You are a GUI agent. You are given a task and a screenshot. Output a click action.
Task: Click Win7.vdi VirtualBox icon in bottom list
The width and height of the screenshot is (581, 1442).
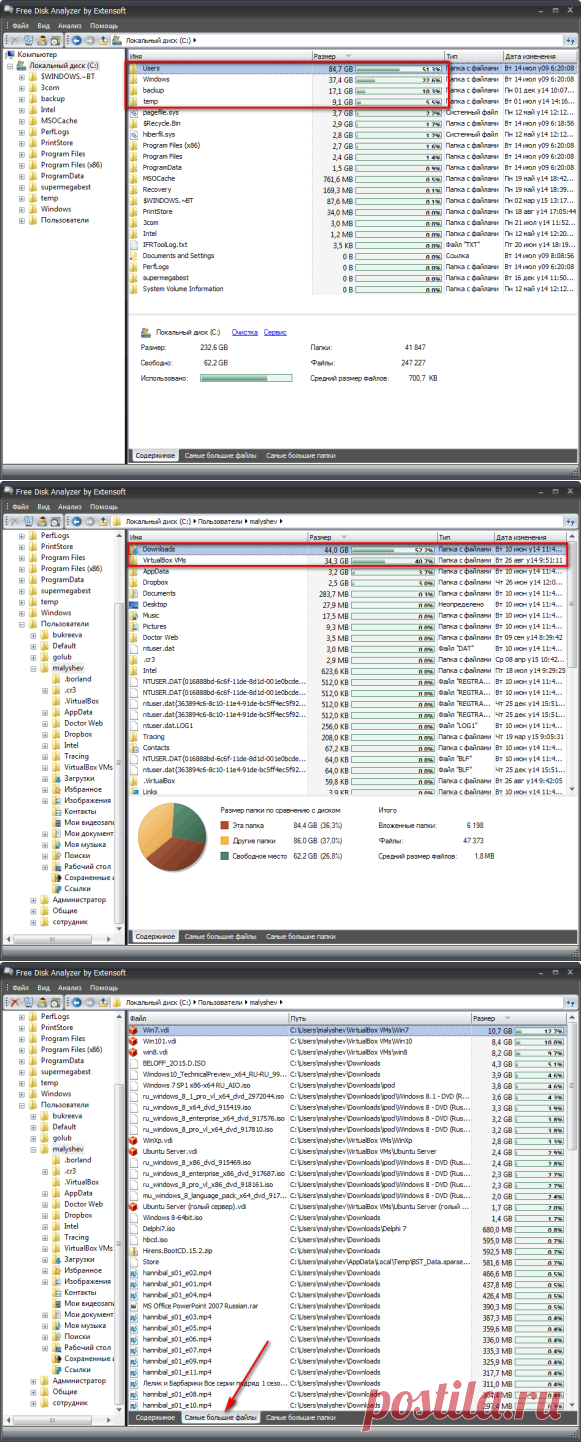135,1029
